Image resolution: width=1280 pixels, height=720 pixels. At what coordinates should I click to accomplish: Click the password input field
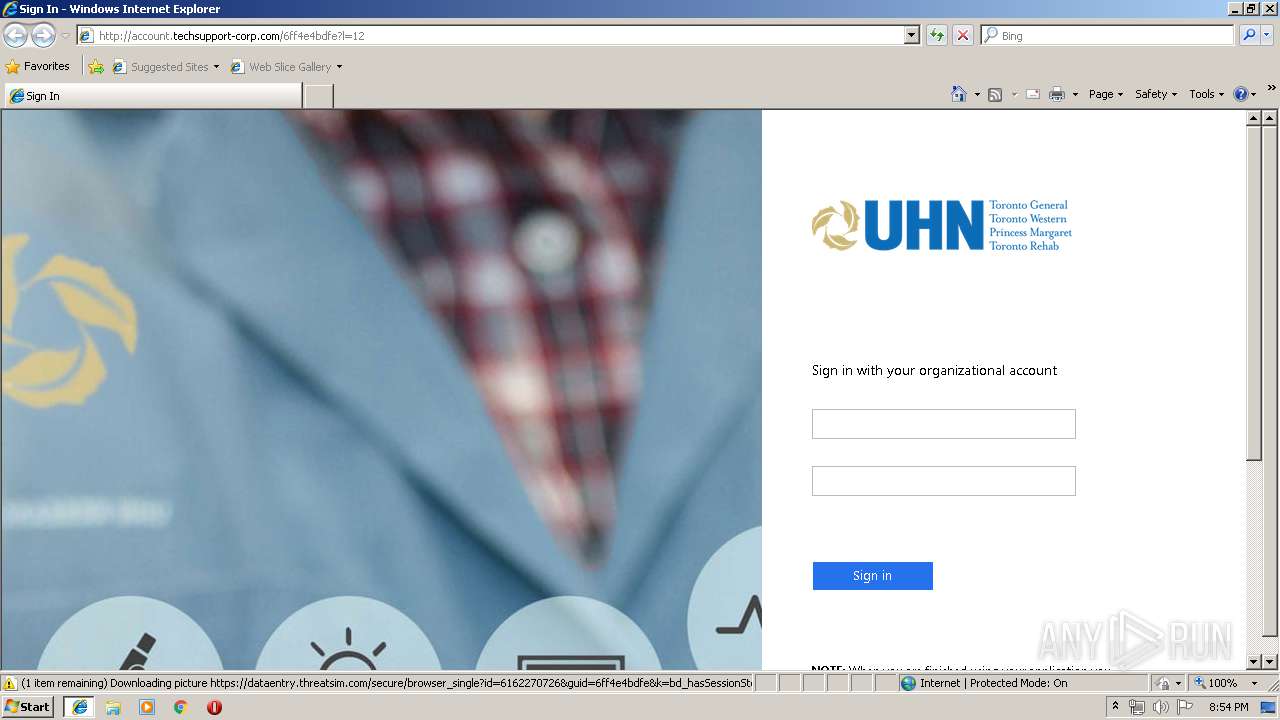943,481
